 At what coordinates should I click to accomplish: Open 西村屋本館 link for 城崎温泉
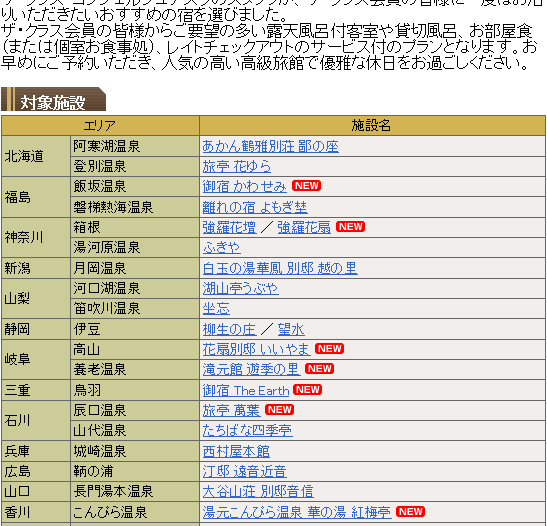pos(236,451)
